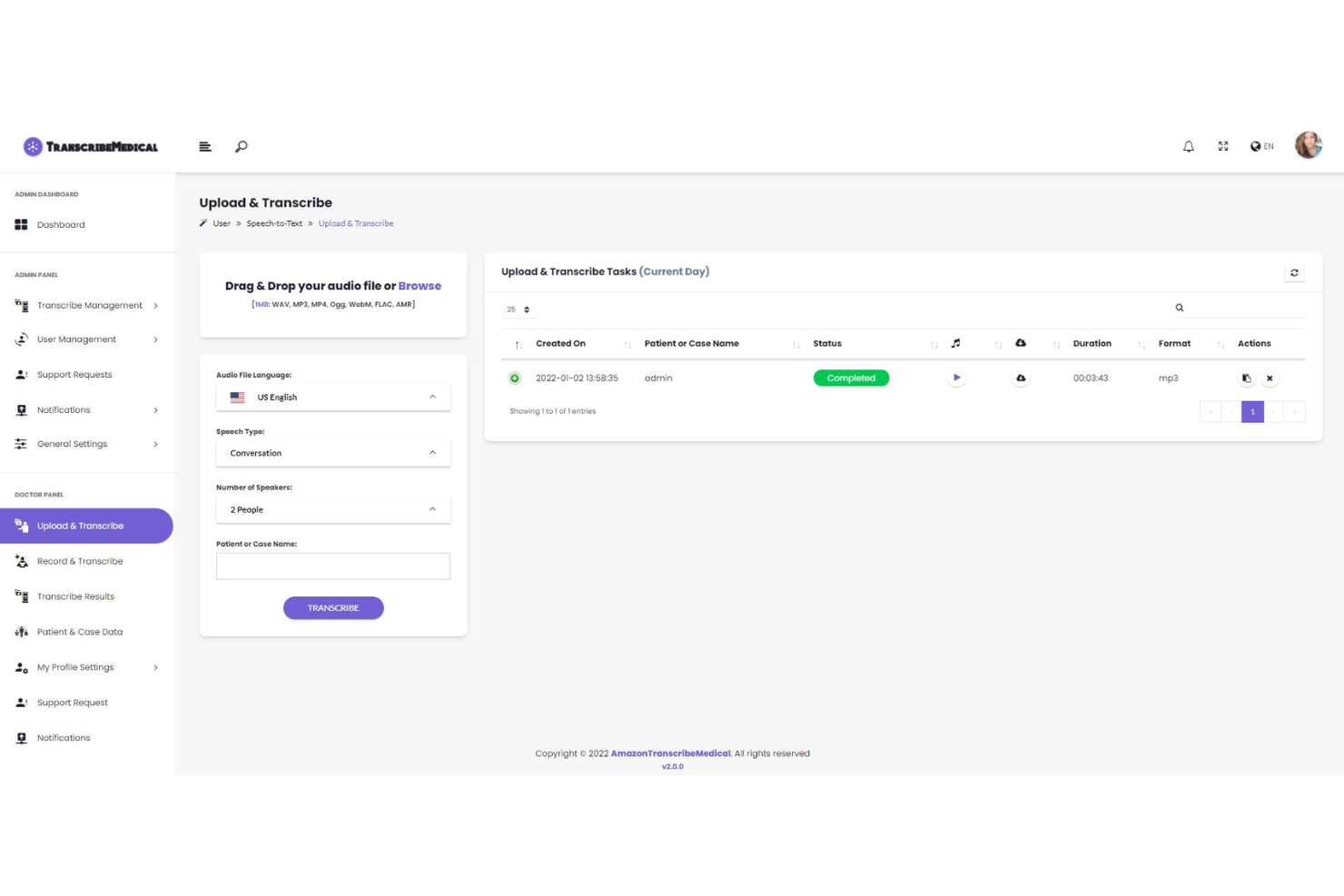
Task: Open the EN language selector
Action: click(1261, 146)
